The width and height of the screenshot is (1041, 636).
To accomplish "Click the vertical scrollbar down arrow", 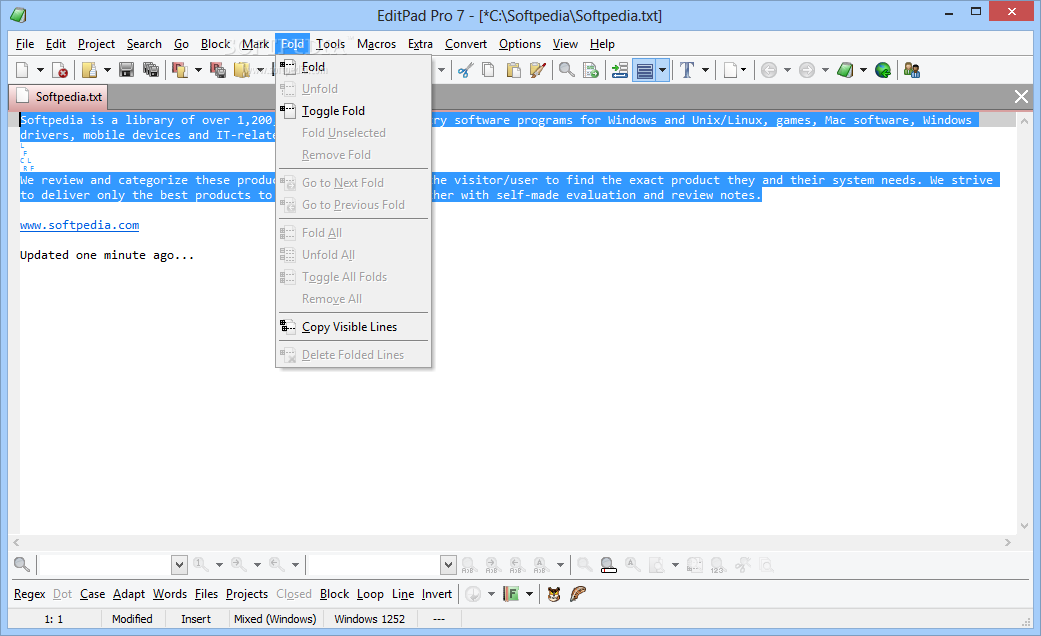I will [1024, 526].
